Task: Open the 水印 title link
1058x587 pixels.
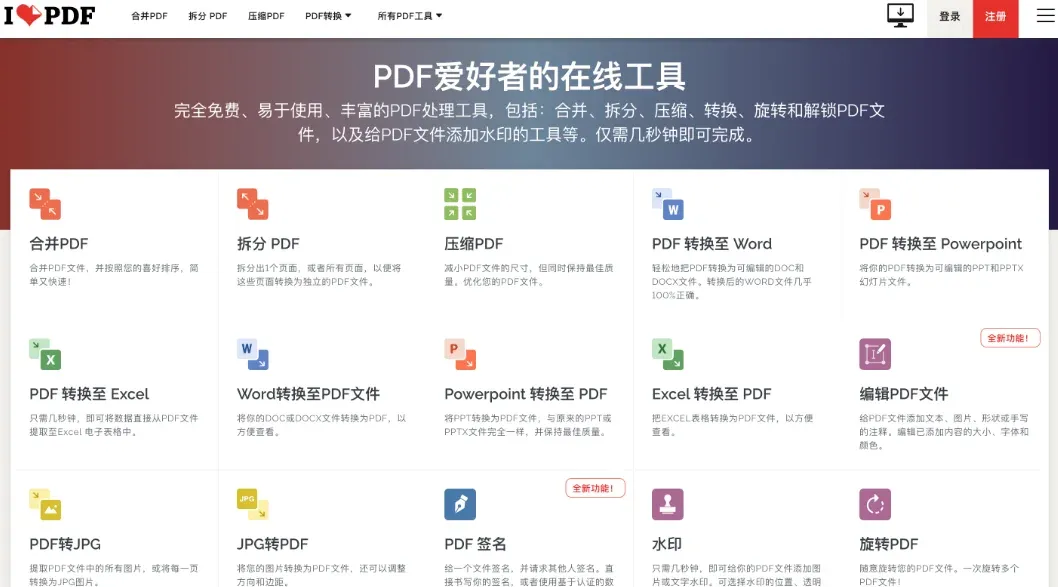Action: (667, 544)
